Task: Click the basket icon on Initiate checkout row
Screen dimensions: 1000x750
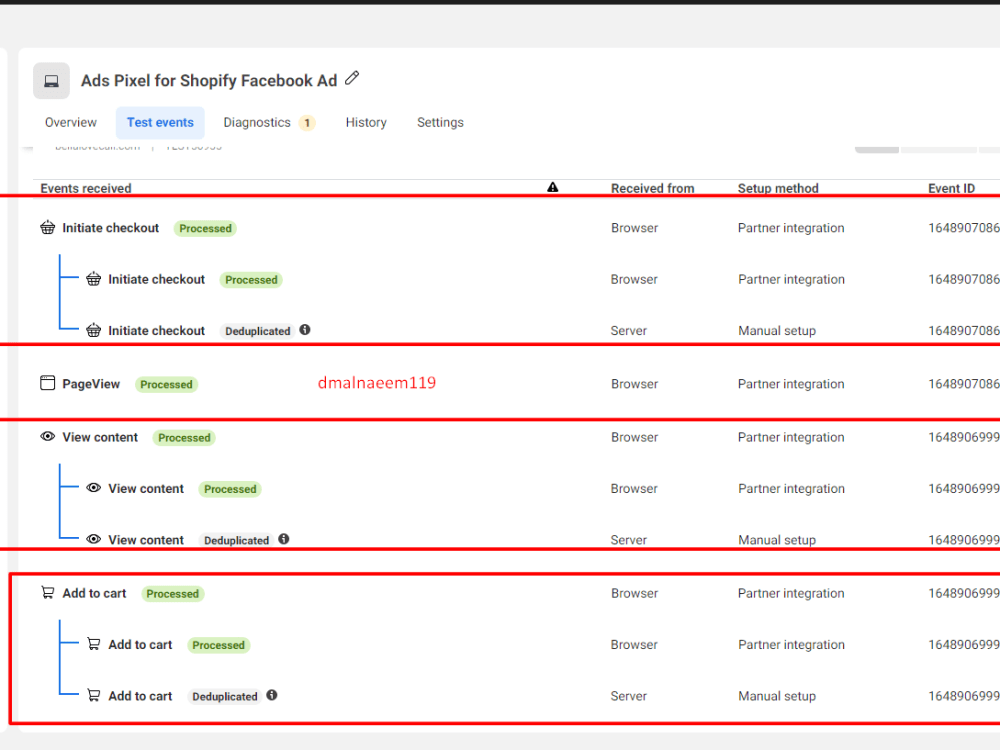Action: pyautogui.click(x=47, y=228)
